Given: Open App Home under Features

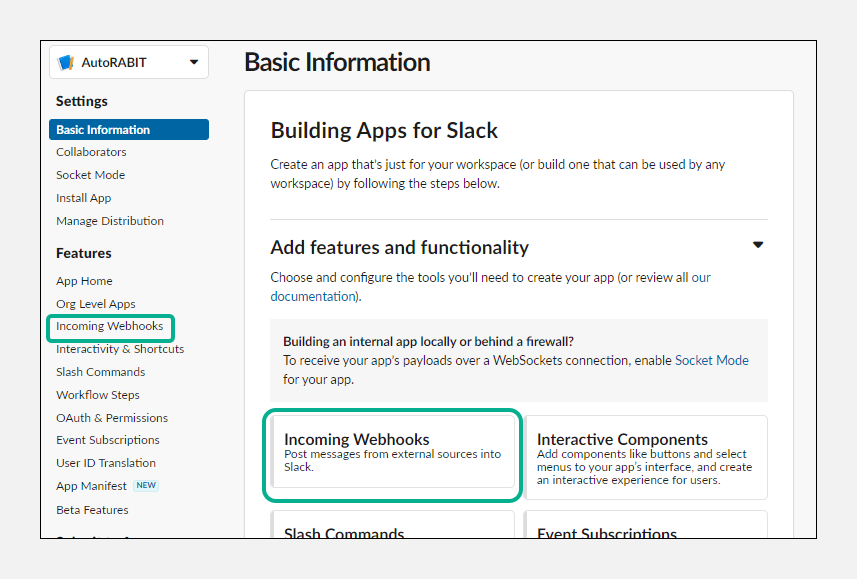Looking at the screenshot, I should point(84,281).
